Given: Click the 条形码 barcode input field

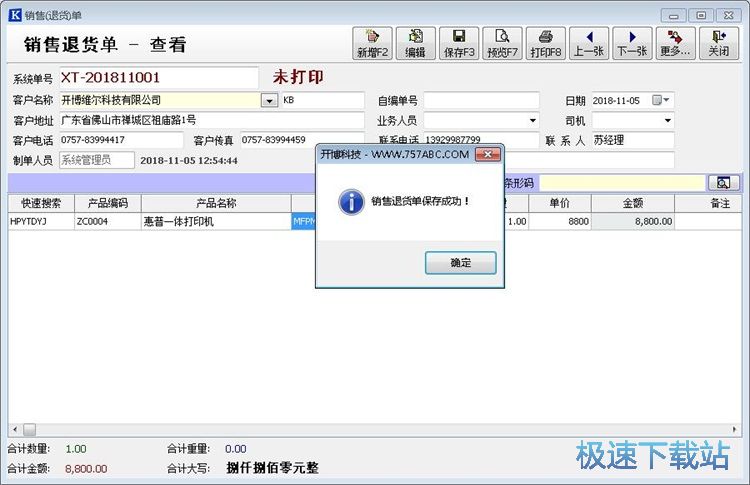Looking at the screenshot, I should 622,183.
